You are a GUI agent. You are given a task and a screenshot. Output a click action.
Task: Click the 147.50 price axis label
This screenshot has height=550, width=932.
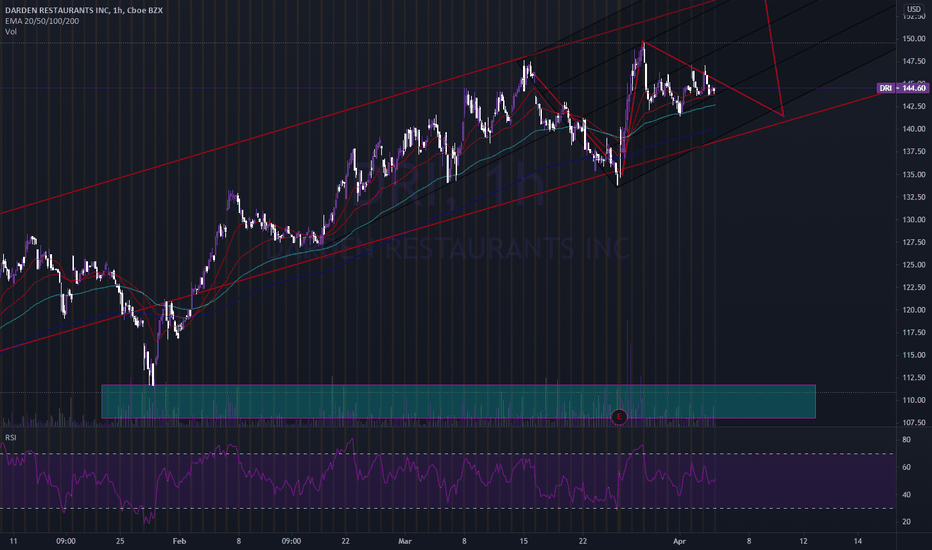click(914, 61)
